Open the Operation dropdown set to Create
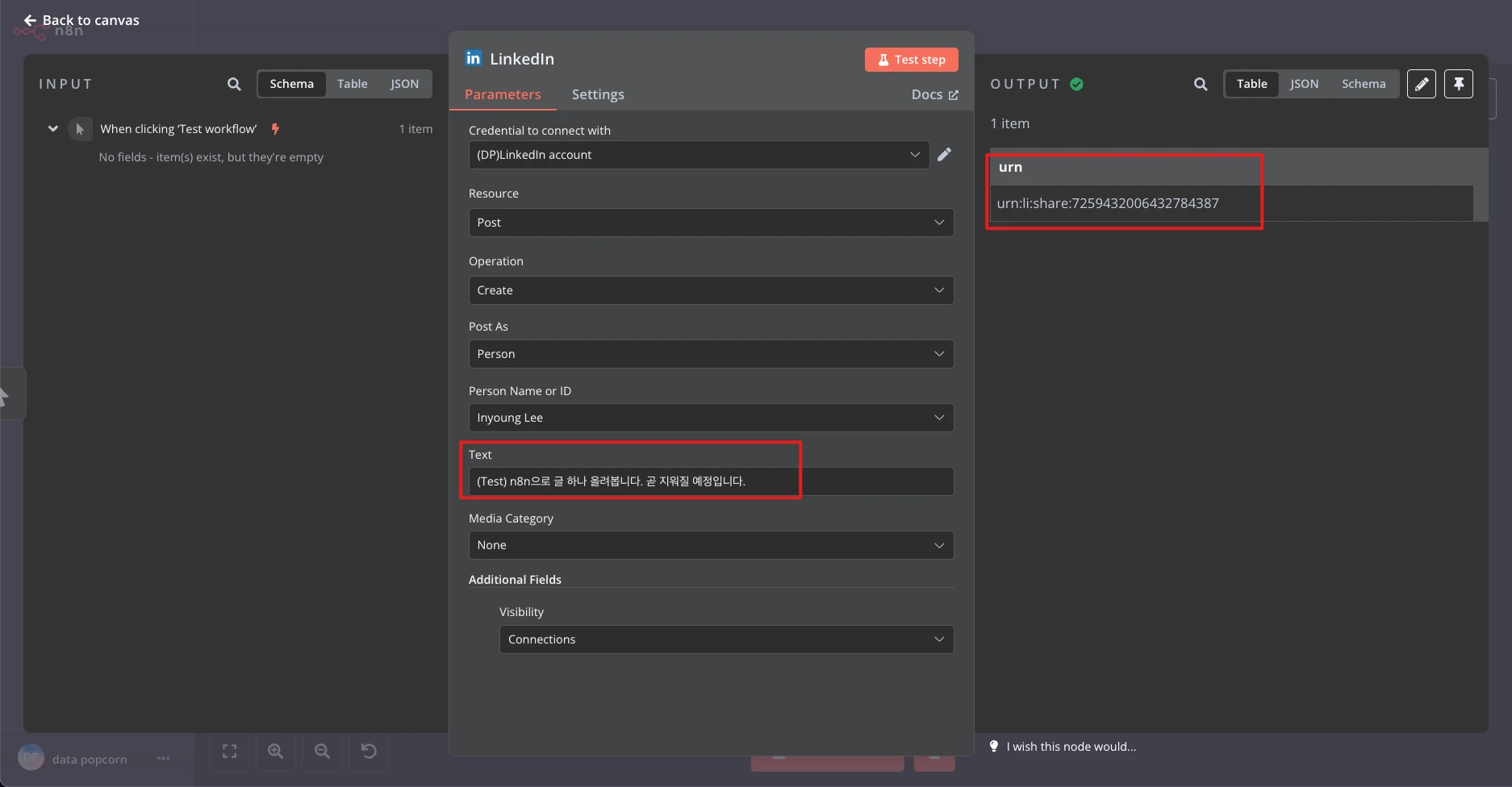The image size is (1512, 787). pos(711,290)
